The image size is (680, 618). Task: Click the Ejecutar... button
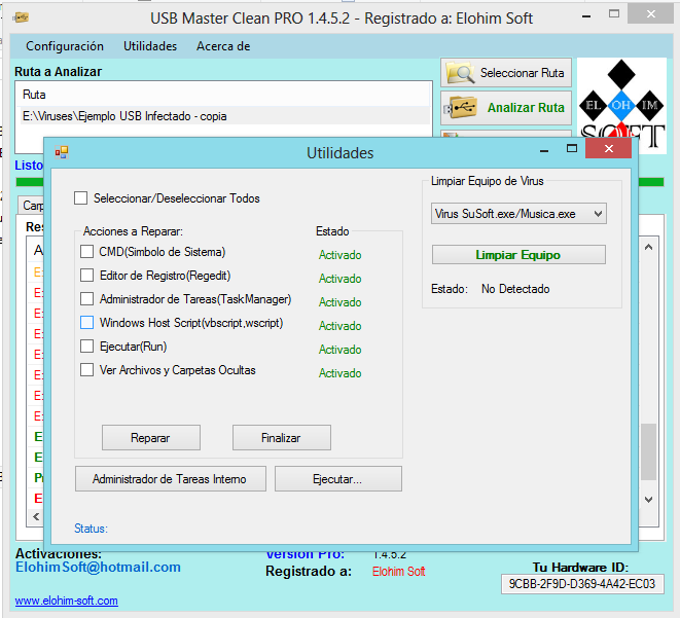338,479
